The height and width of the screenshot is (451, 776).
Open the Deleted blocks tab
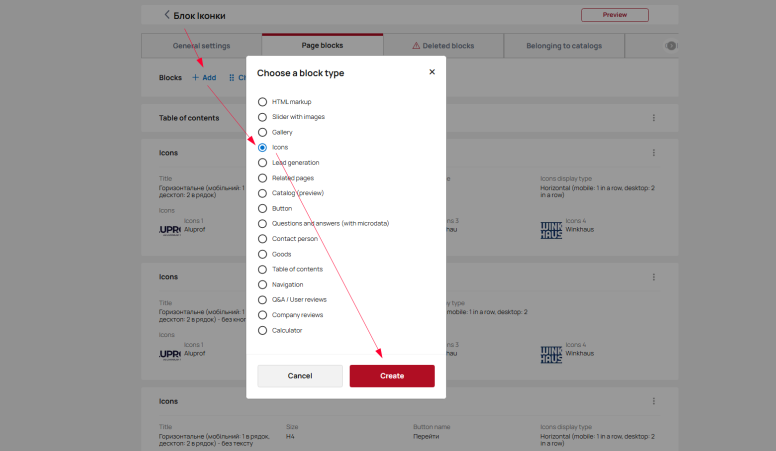coord(443,46)
